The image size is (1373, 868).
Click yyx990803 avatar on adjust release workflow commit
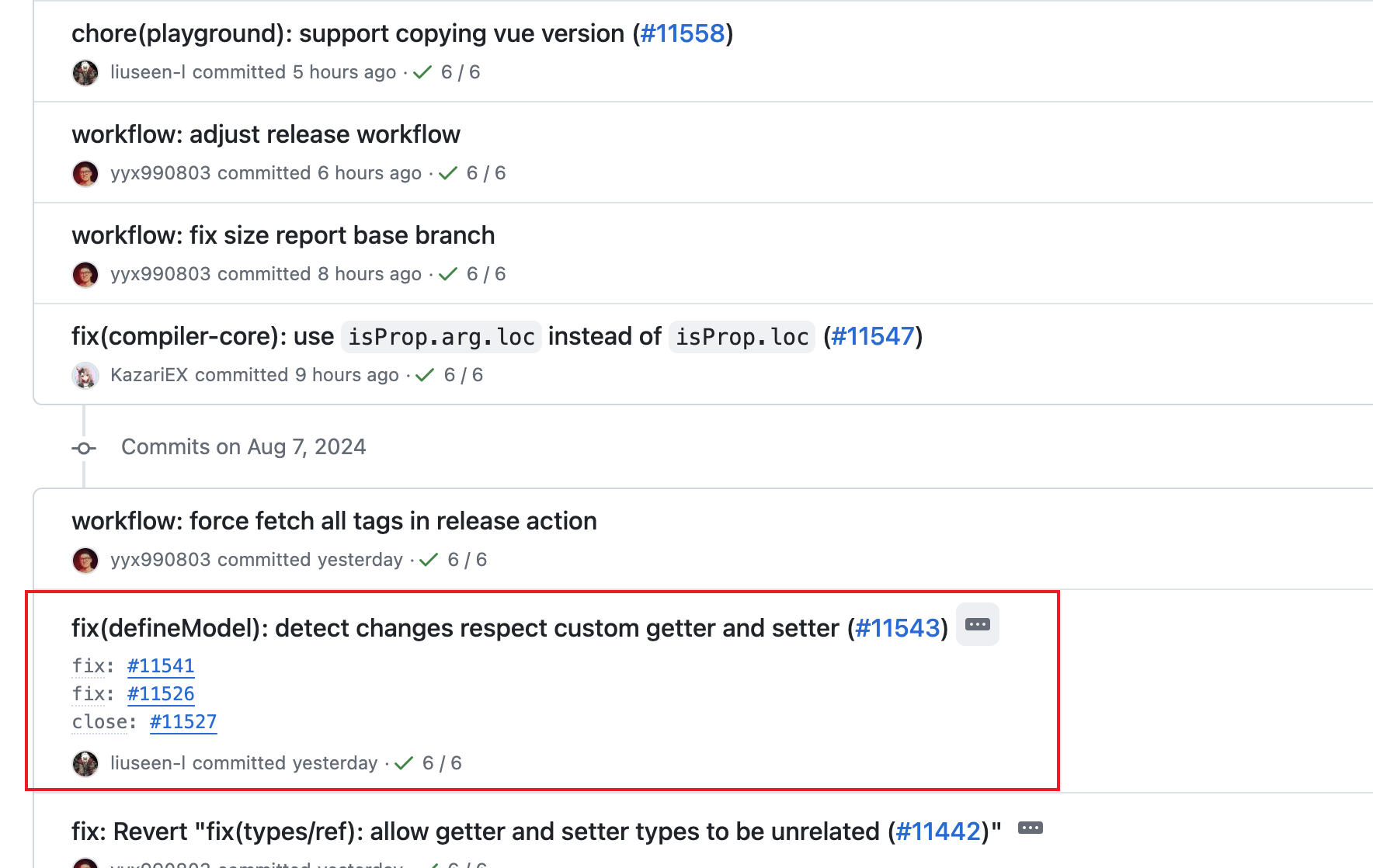point(85,174)
